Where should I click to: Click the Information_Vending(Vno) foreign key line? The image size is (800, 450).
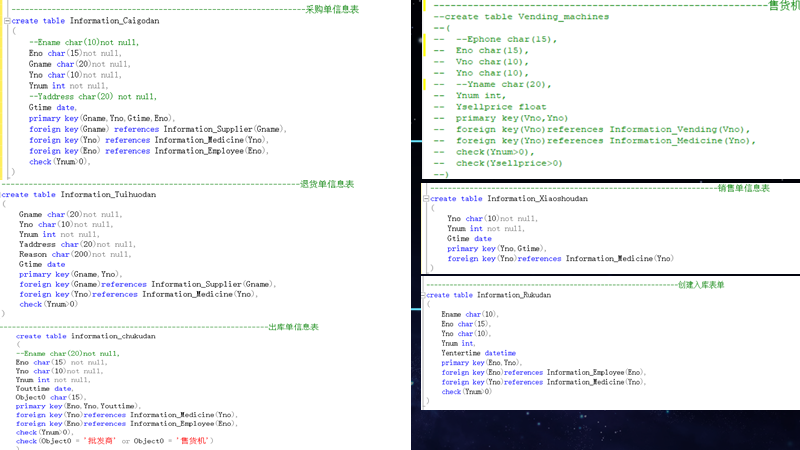pos(603,129)
